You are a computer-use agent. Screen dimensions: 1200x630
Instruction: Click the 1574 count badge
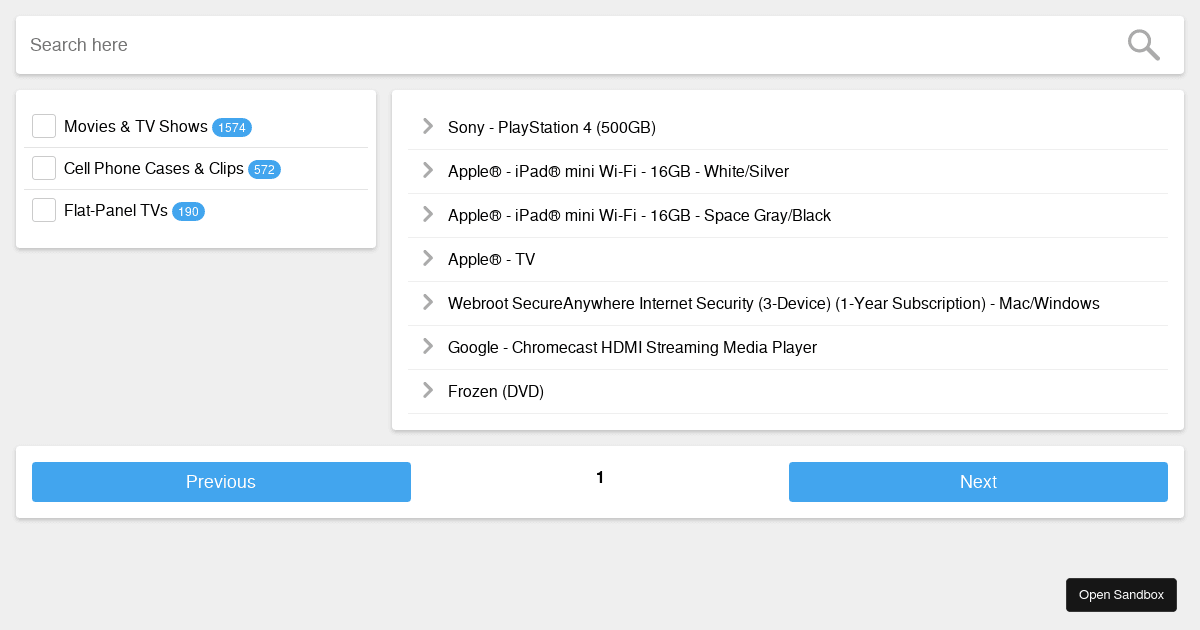click(x=232, y=127)
